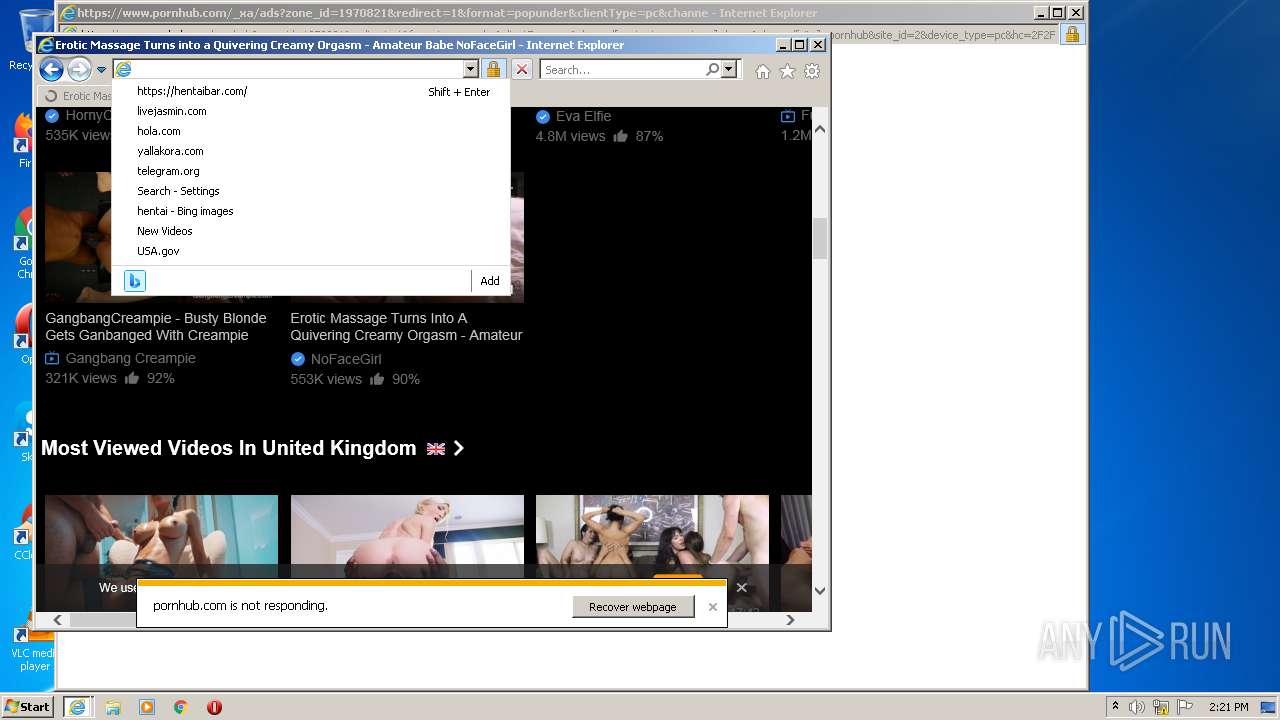1280x720 pixels.
Task: Click the horizontal scrollbar right arrow
Action: click(x=790, y=620)
